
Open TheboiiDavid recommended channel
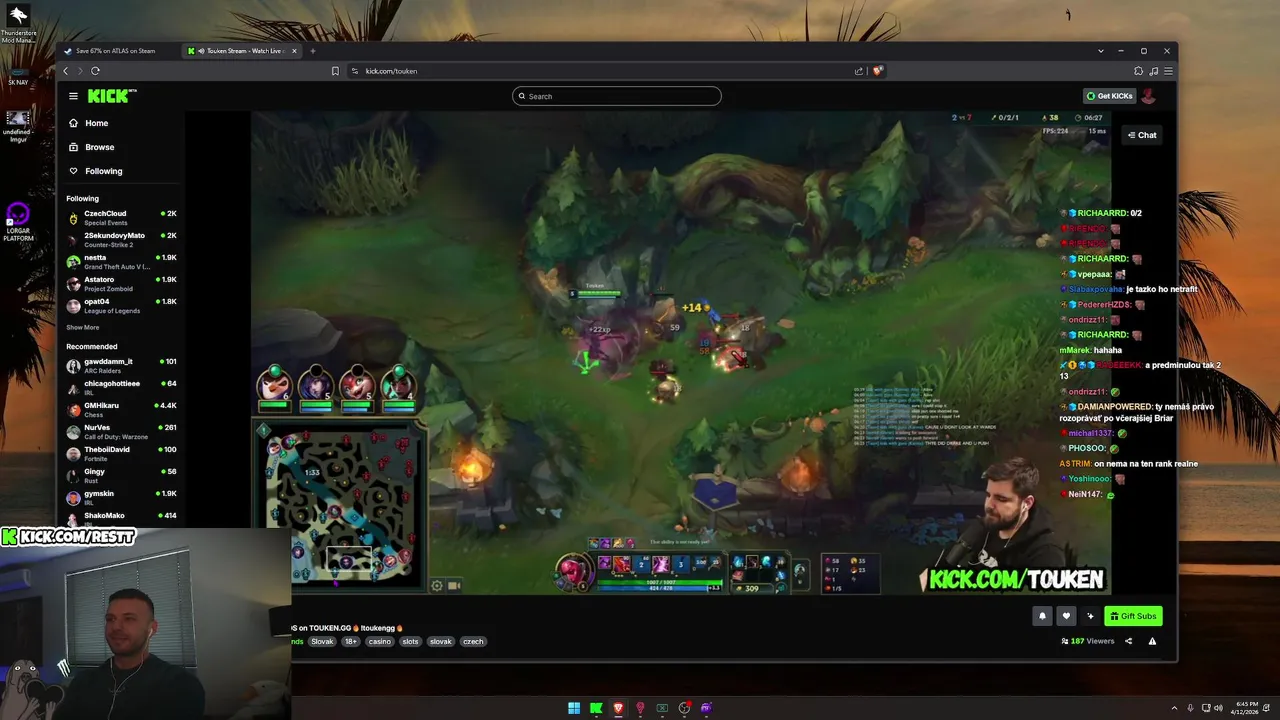coord(121,453)
